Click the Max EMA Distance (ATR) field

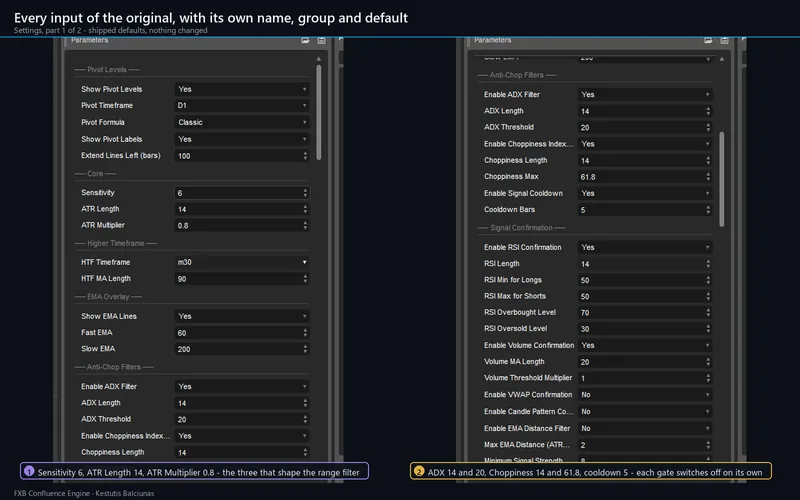pos(645,445)
